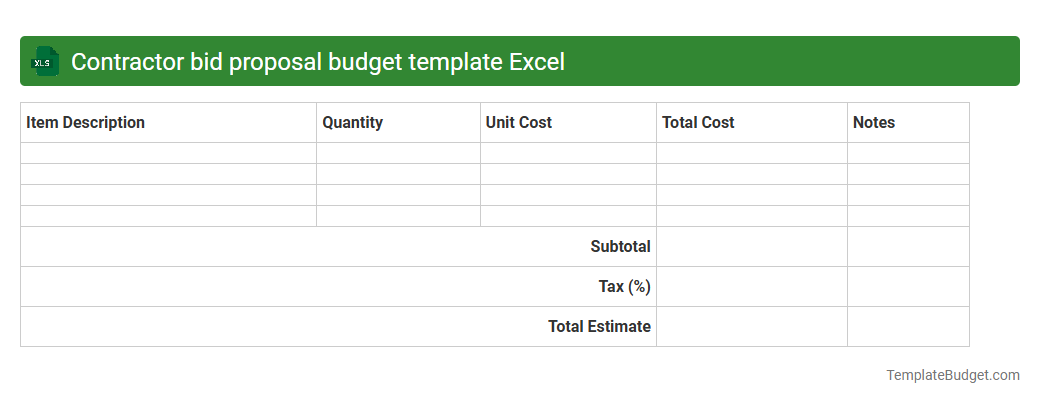
Task: Select the 'Quantity' column header
Action: point(399,123)
